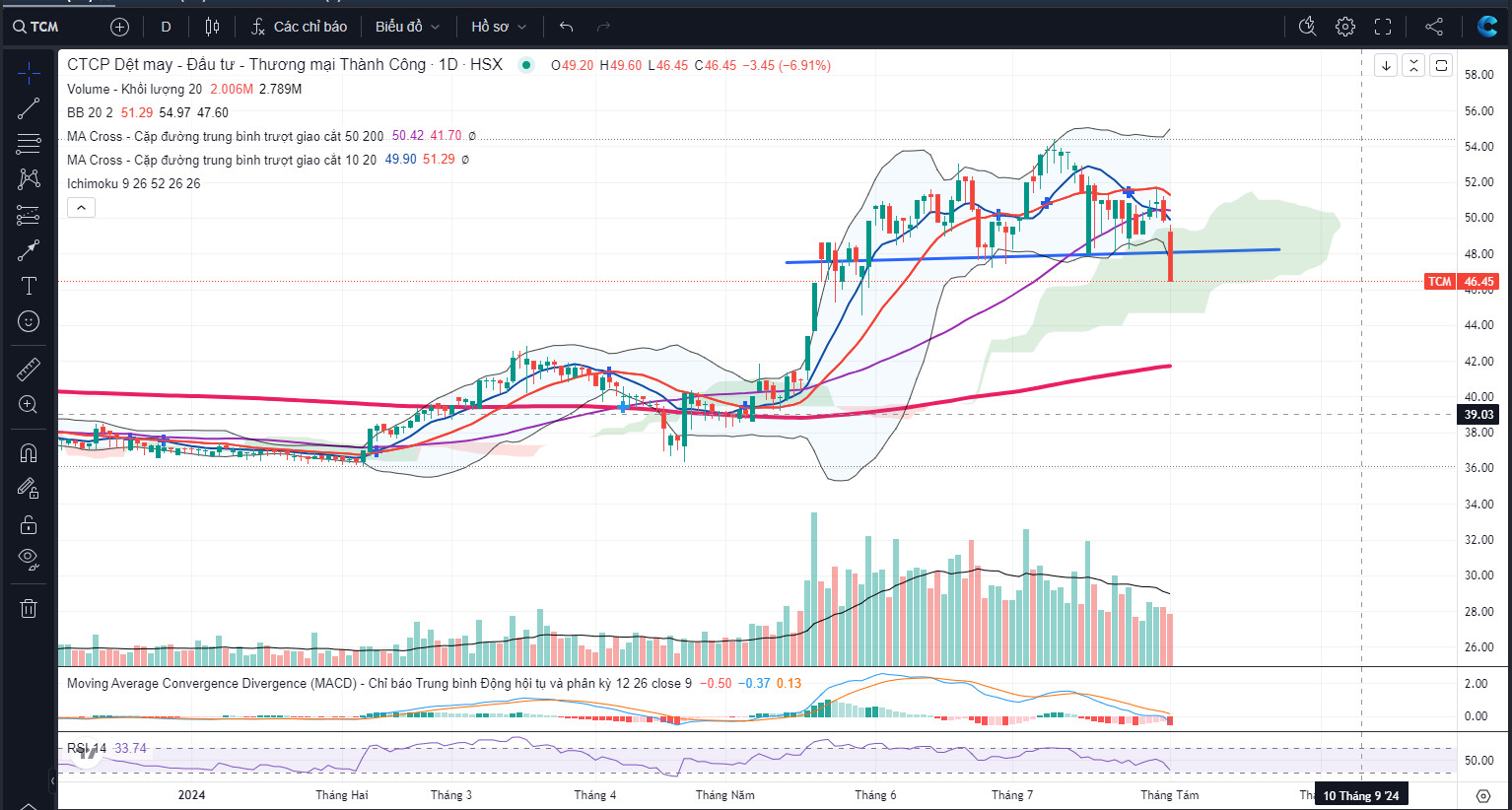
Task: Select the ruler measure tool
Action: [29, 370]
